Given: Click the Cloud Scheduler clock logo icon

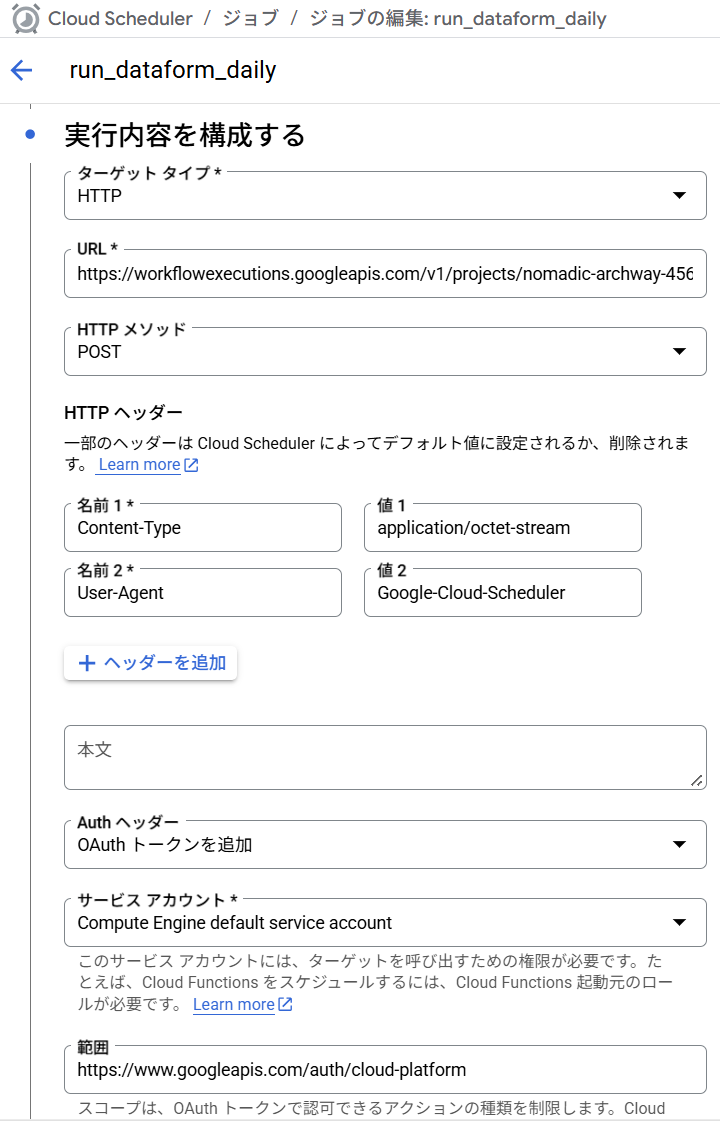Looking at the screenshot, I should pyautogui.click(x=26, y=19).
